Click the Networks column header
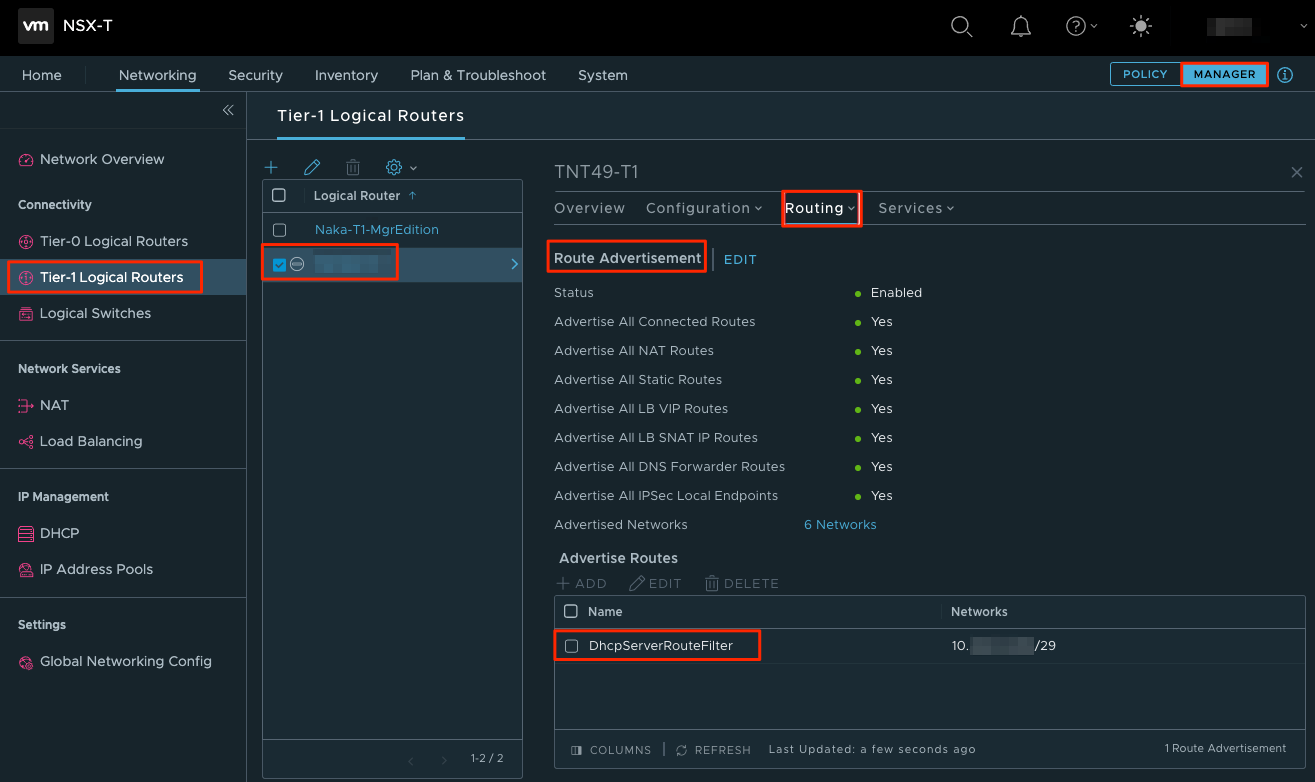The height and width of the screenshot is (782, 1315). click(x=979, y=611)
